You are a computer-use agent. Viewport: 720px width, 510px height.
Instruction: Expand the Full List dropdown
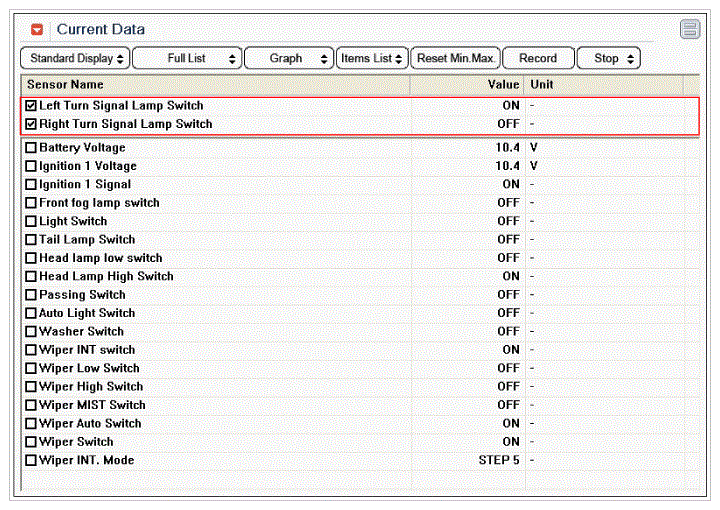(187, 59)
